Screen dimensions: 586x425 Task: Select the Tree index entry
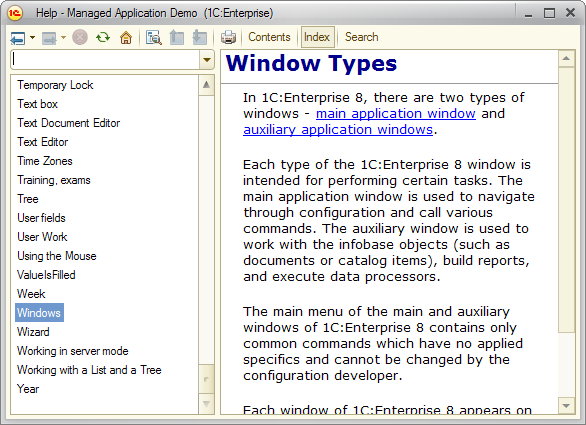tap(28, 199)
